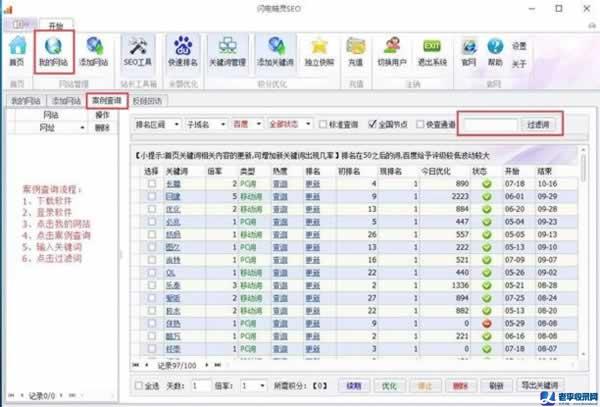Expand the 网址 dropdown in the left panel

point(82,128)
